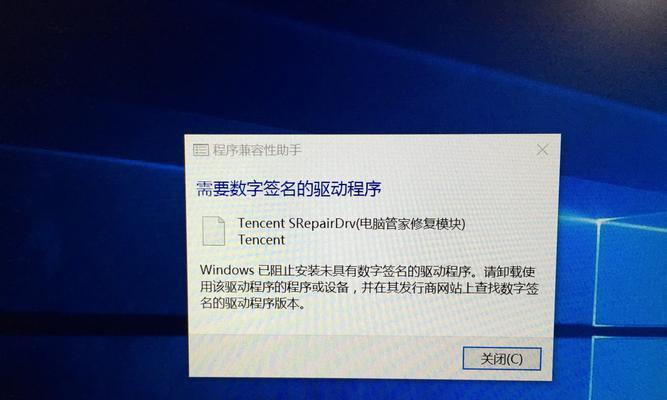667x400 pixels.
Task: Click the 电脑管家修复模块 text in parentheses
Action: pos(410,223)
